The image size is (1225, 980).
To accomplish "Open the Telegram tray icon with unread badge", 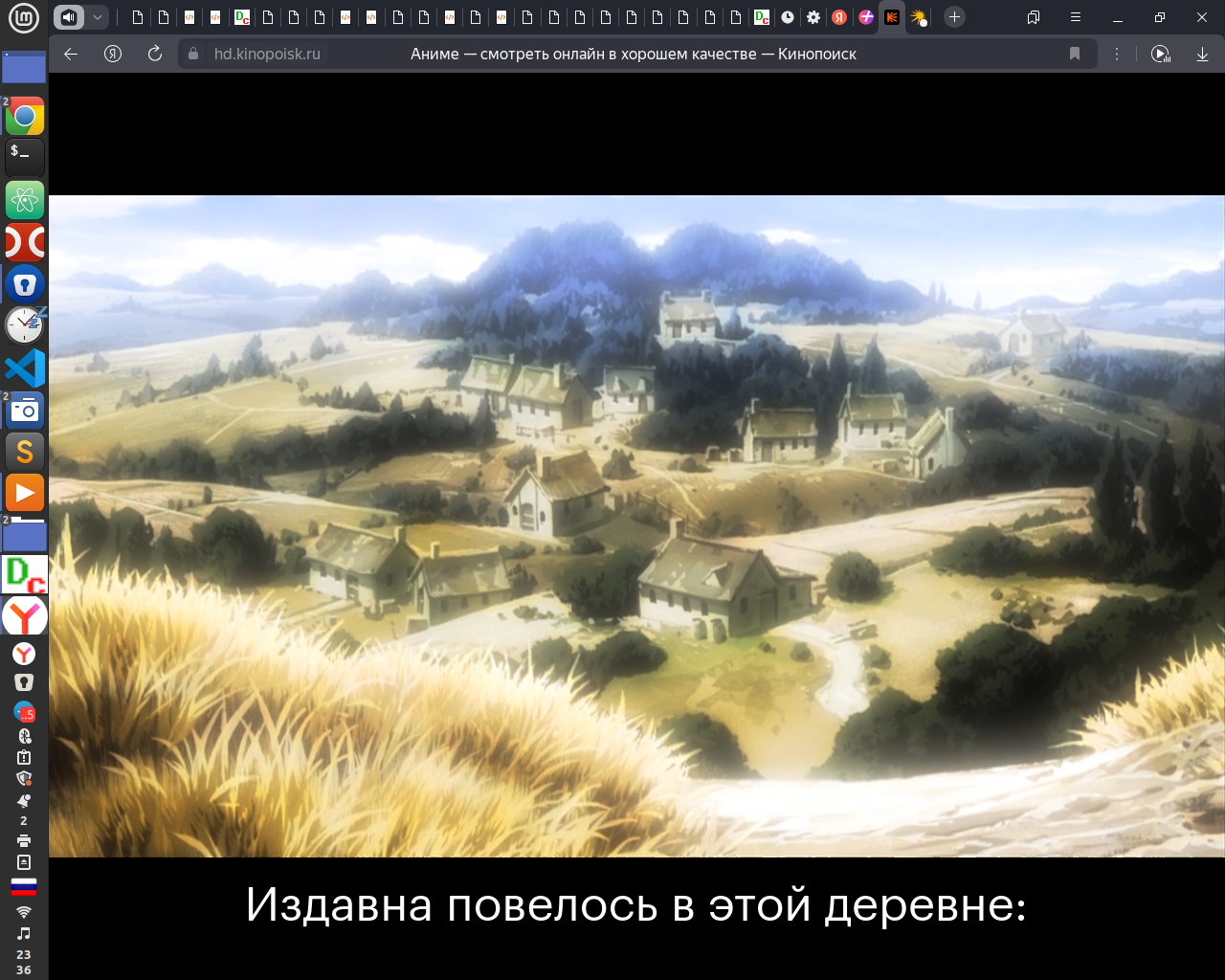I will pos(24,712).
